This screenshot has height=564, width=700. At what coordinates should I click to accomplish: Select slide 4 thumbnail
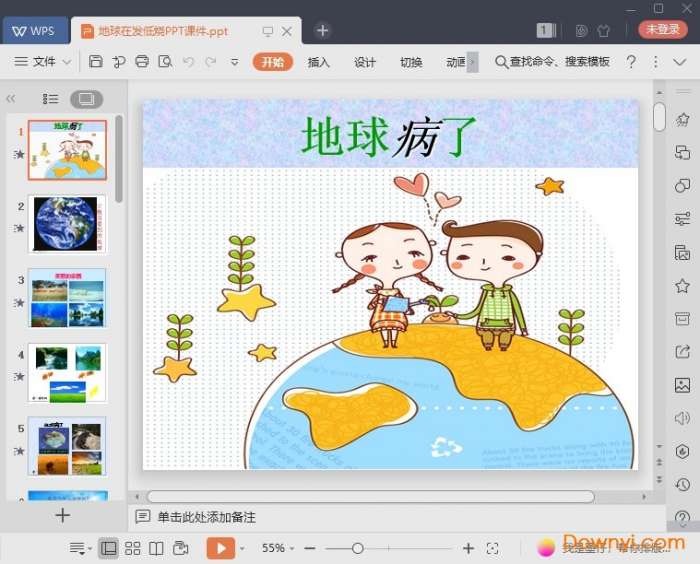67,373
